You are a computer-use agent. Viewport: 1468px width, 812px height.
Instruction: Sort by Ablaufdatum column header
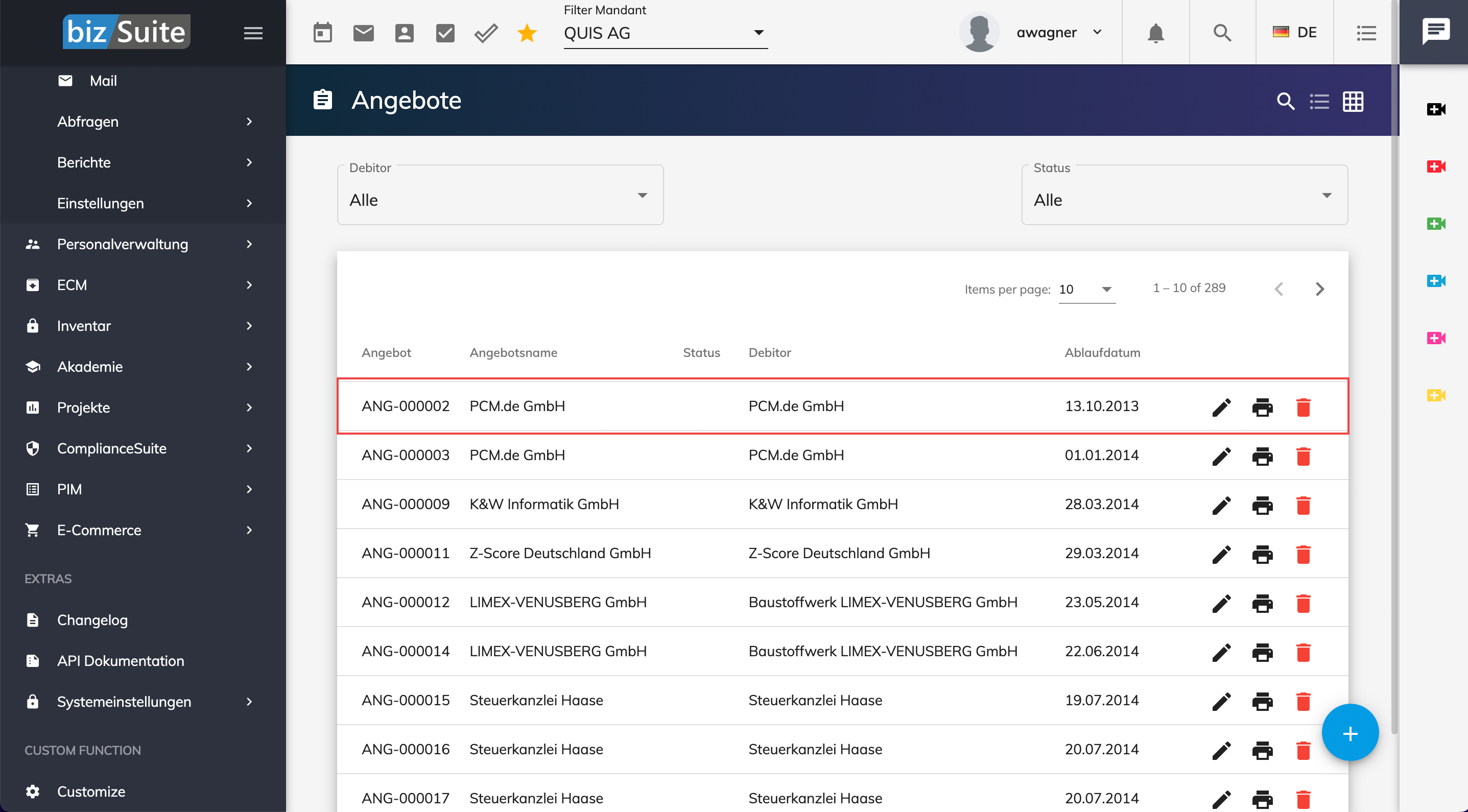pyautogui.click(x=1102, y=353)
